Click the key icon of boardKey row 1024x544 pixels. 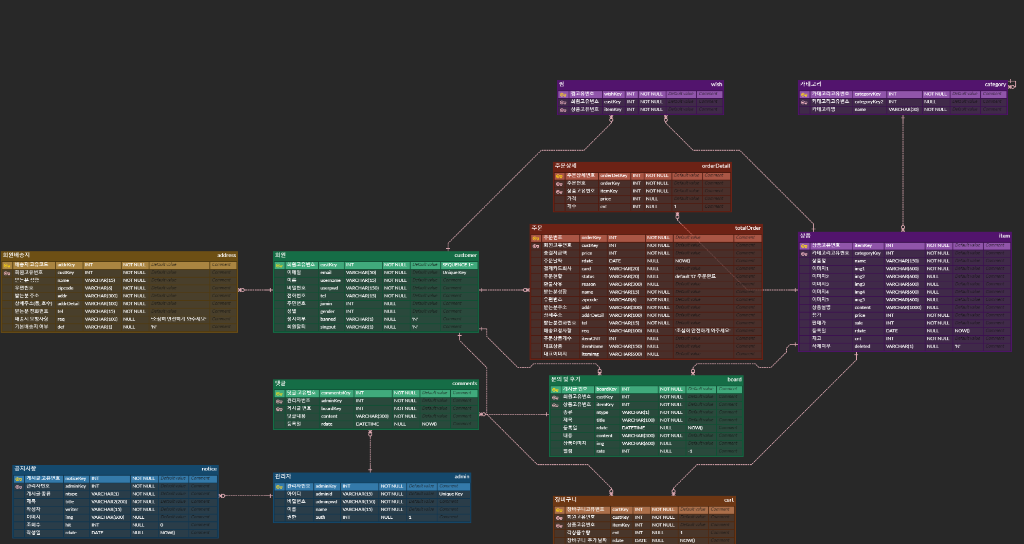[555, 389]
